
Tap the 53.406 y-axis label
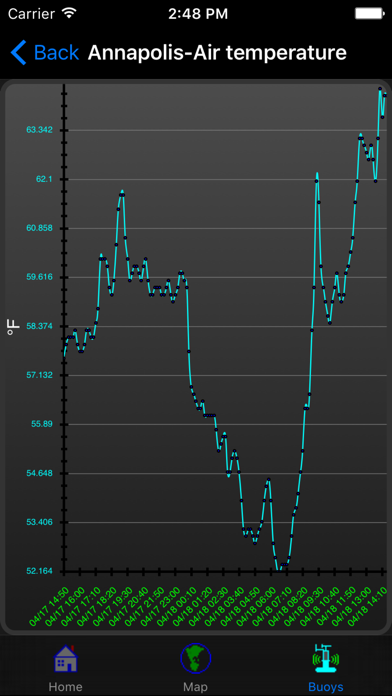click(x=40, y=522)
